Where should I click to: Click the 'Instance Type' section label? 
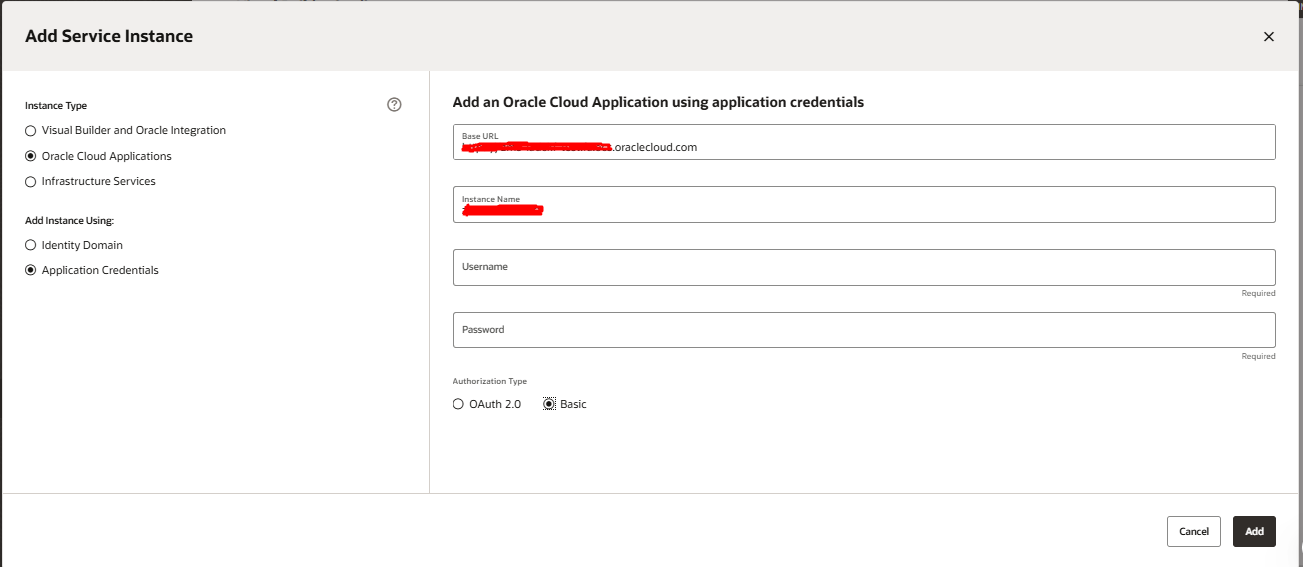(56, 105)
